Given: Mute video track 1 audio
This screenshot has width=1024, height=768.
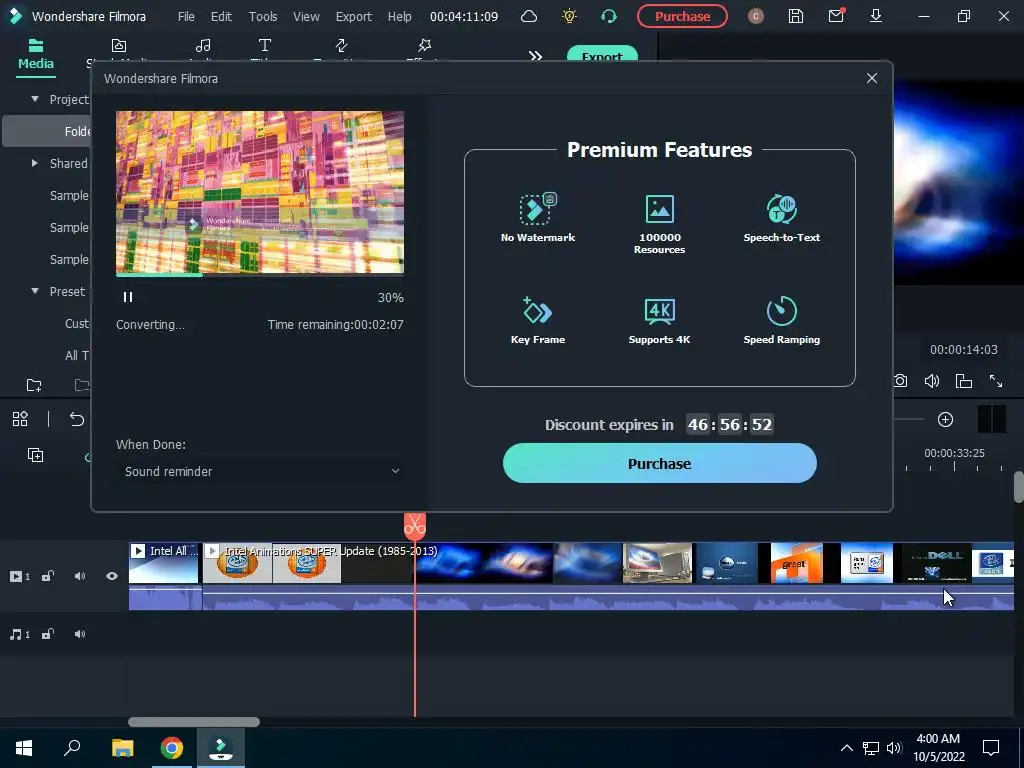Looking at the screenshot, I should click(x=80, y=576).
